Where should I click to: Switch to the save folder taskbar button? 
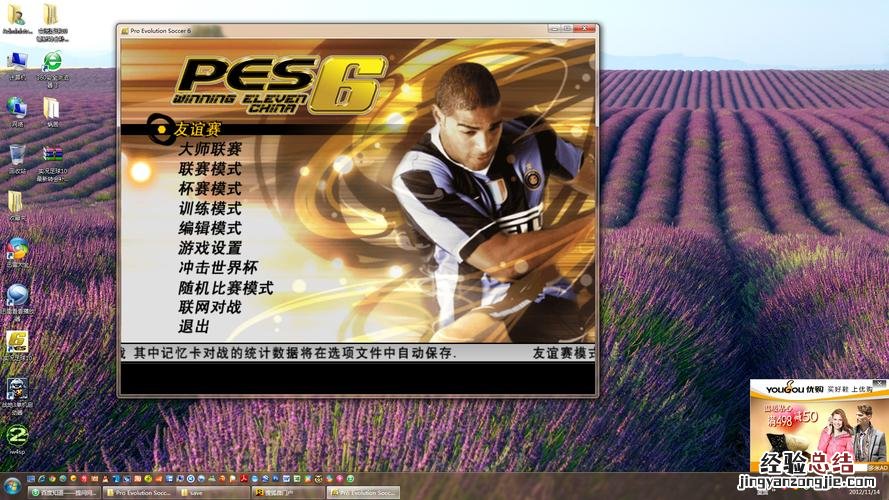pyautogui.click(x=213, y=493)
